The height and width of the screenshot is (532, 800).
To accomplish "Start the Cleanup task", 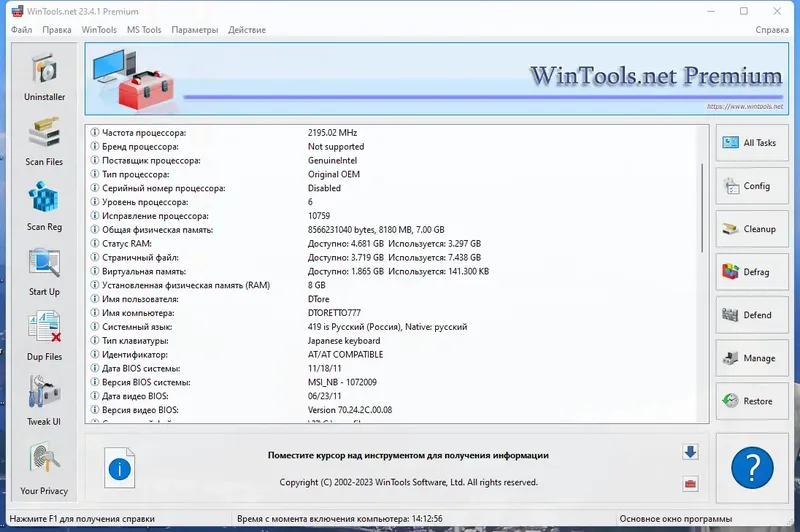I will pyautogui.click(x=752, y=229).
